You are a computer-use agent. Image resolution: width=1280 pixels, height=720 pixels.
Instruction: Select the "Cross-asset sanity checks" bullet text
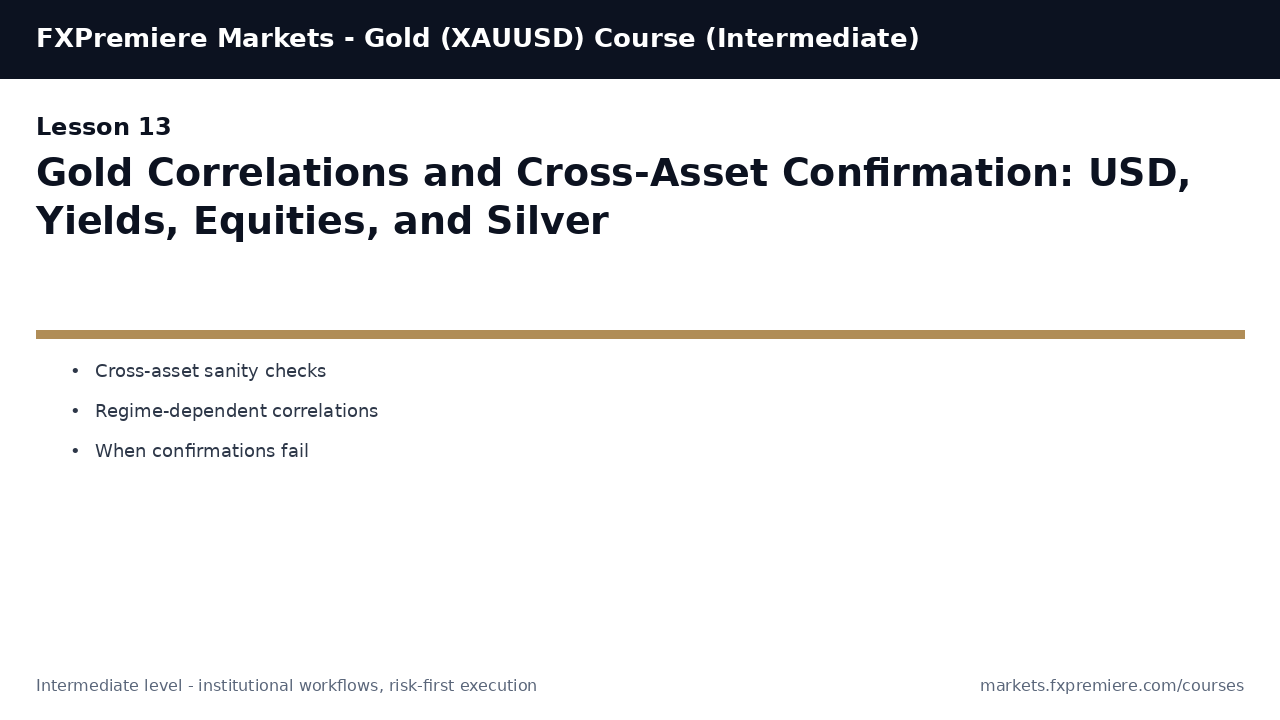pos(210,371)
